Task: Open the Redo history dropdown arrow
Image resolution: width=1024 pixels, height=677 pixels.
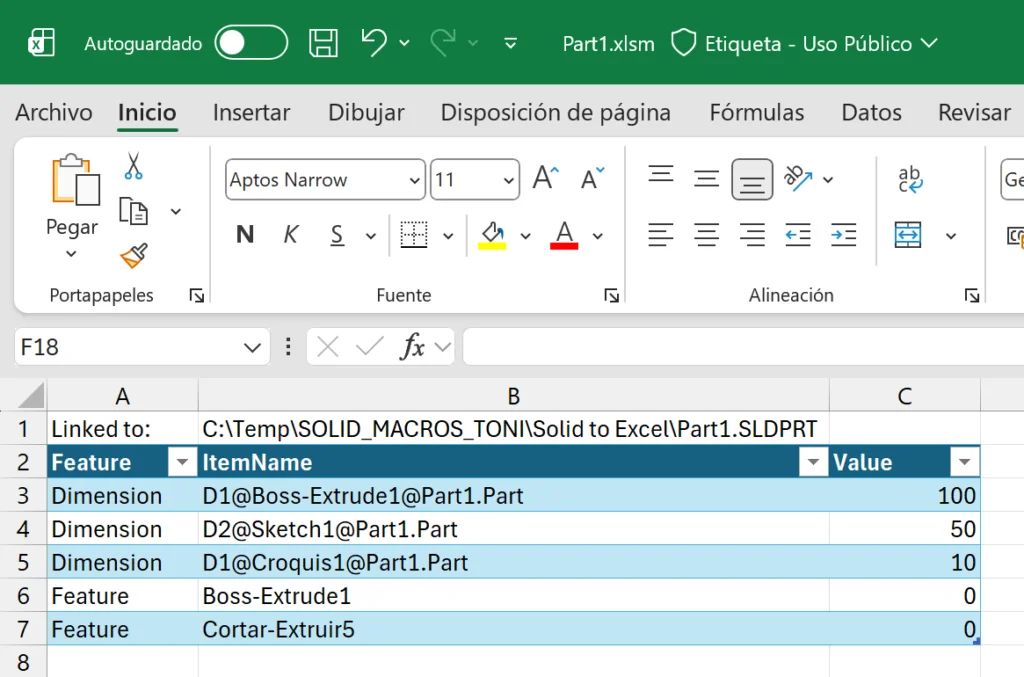Action: coord(473,43)
